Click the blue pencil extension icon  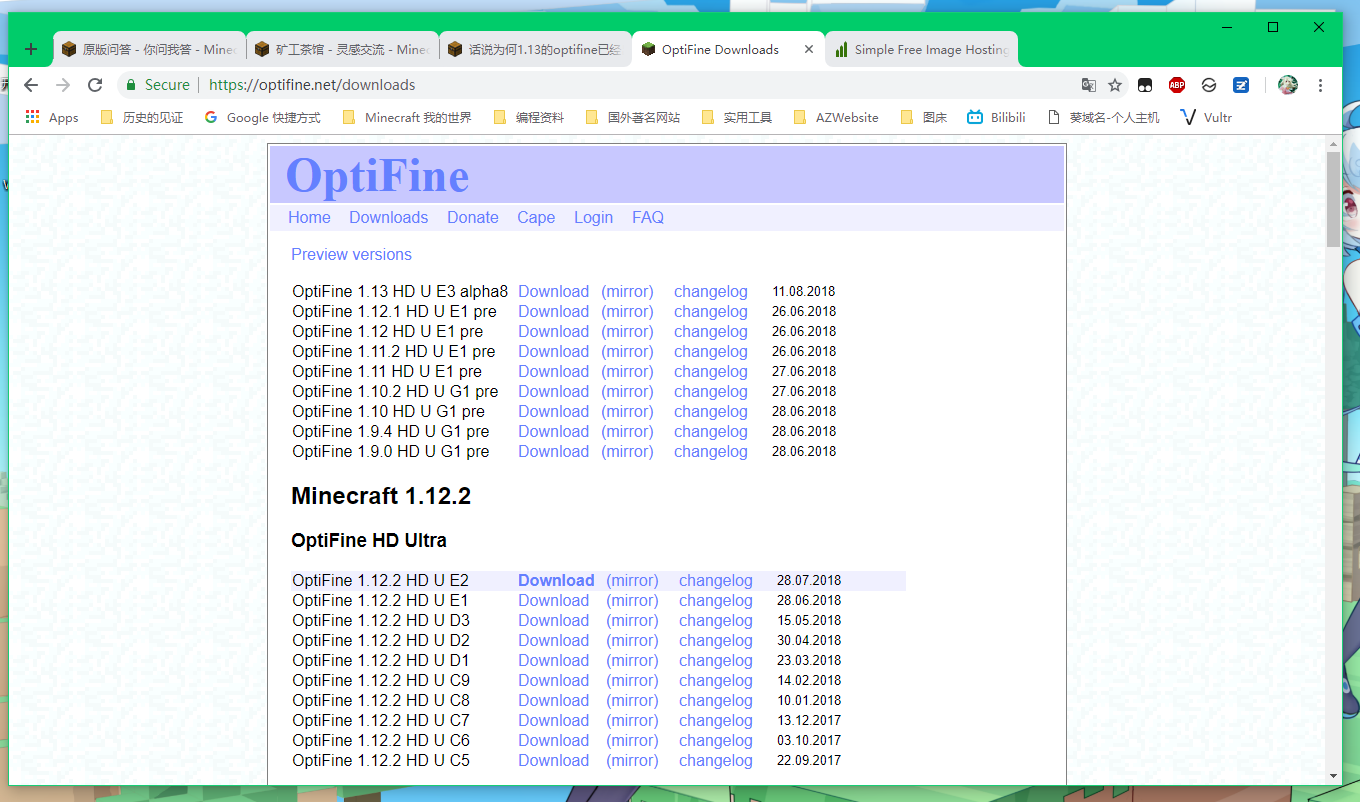[1241, 85]
